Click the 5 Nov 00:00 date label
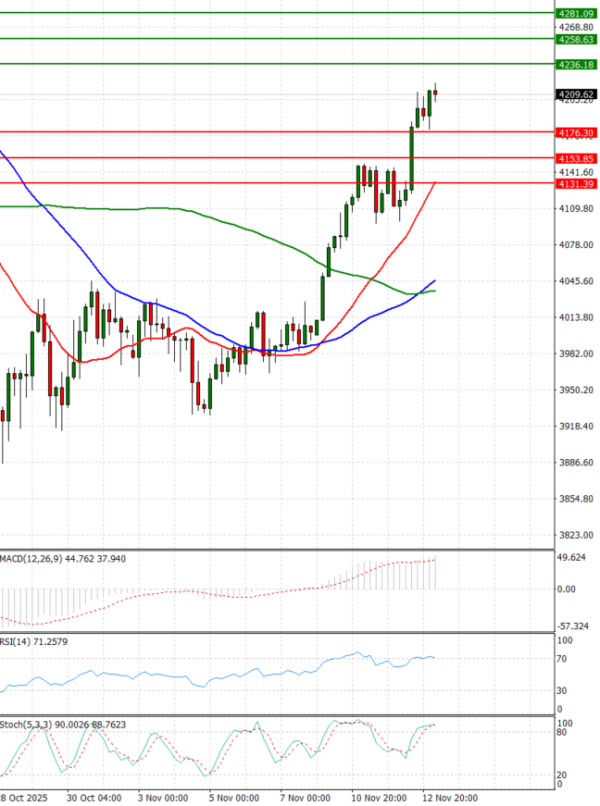 235,798
